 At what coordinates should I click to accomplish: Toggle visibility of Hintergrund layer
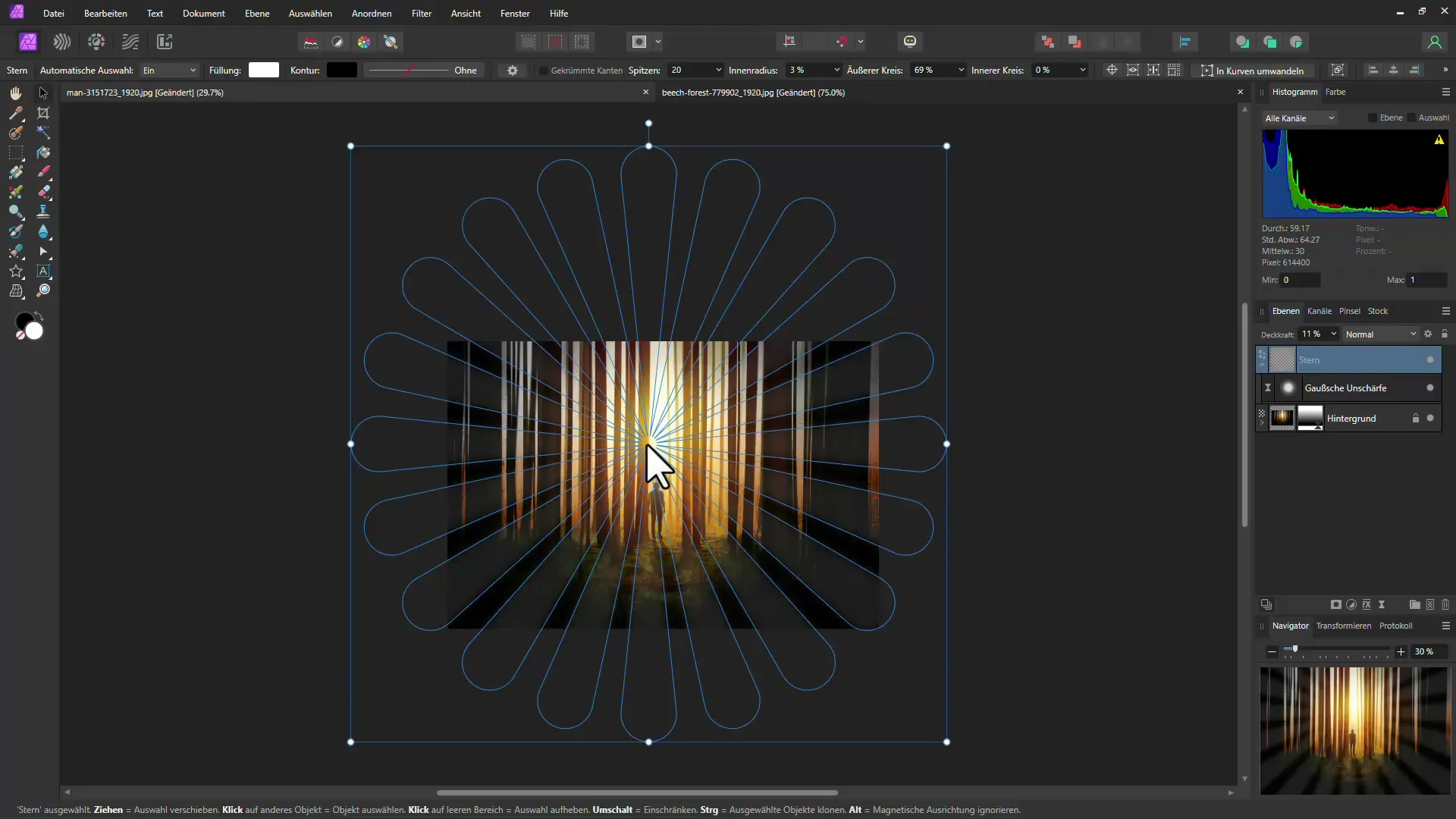tap(1430, 419)
